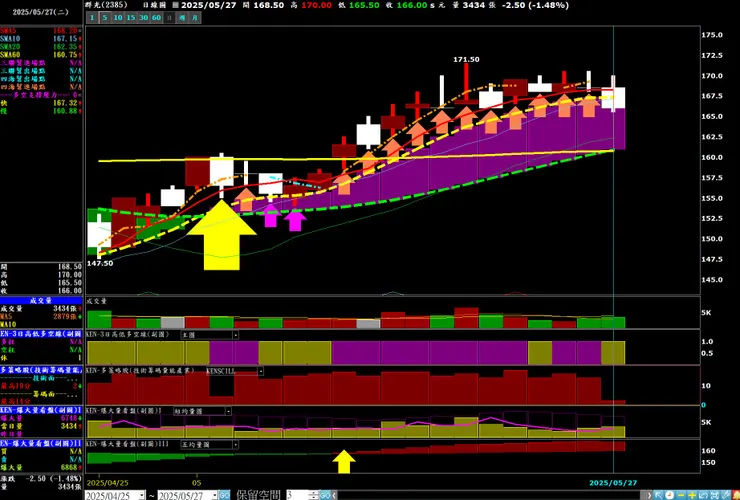This screenshot has height=500, width=740.
Task: Click the SMA5 indicator label
Action: 8,31
